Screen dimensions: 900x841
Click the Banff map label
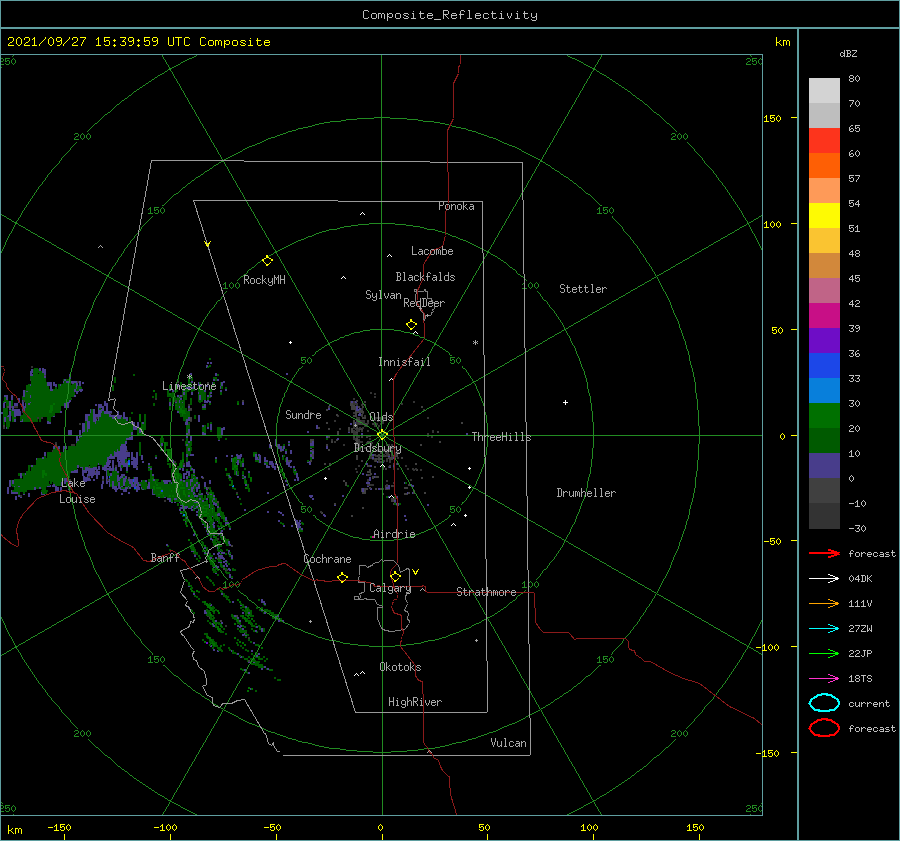coord(165,557)
